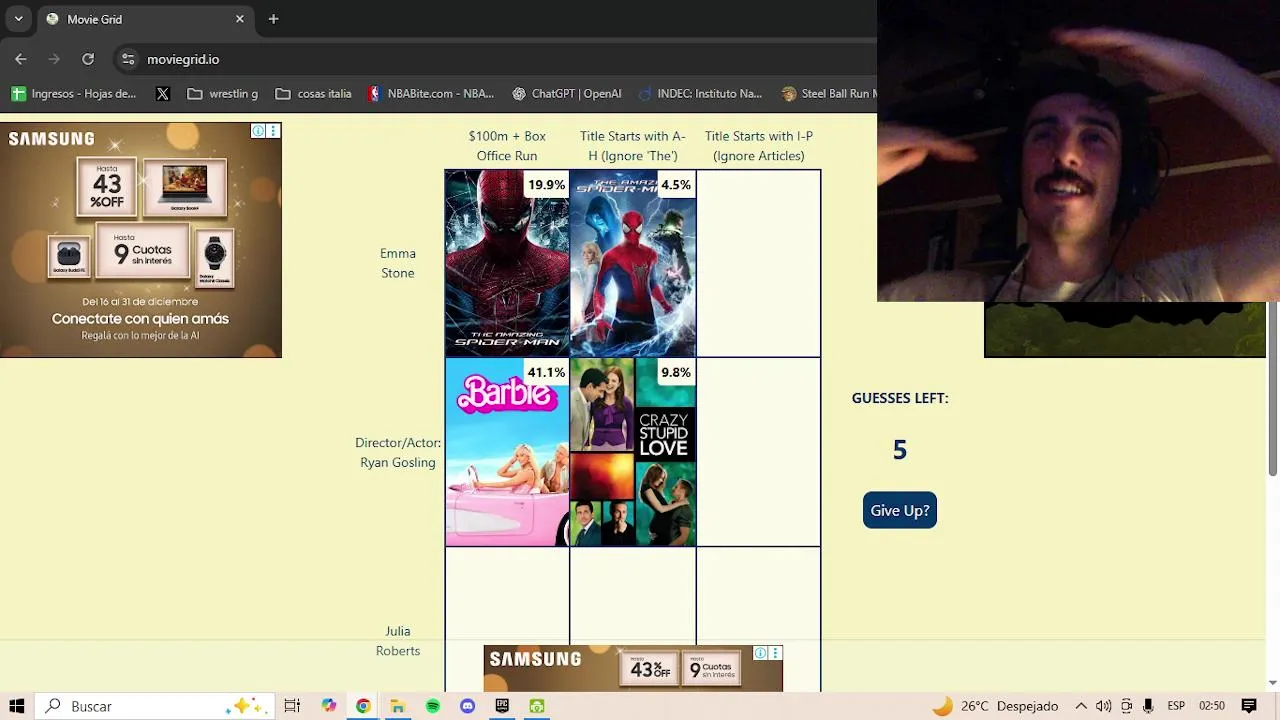
Task: Select empty Julia Roberts I-P title cell
Action: click(x=759, y=618)
